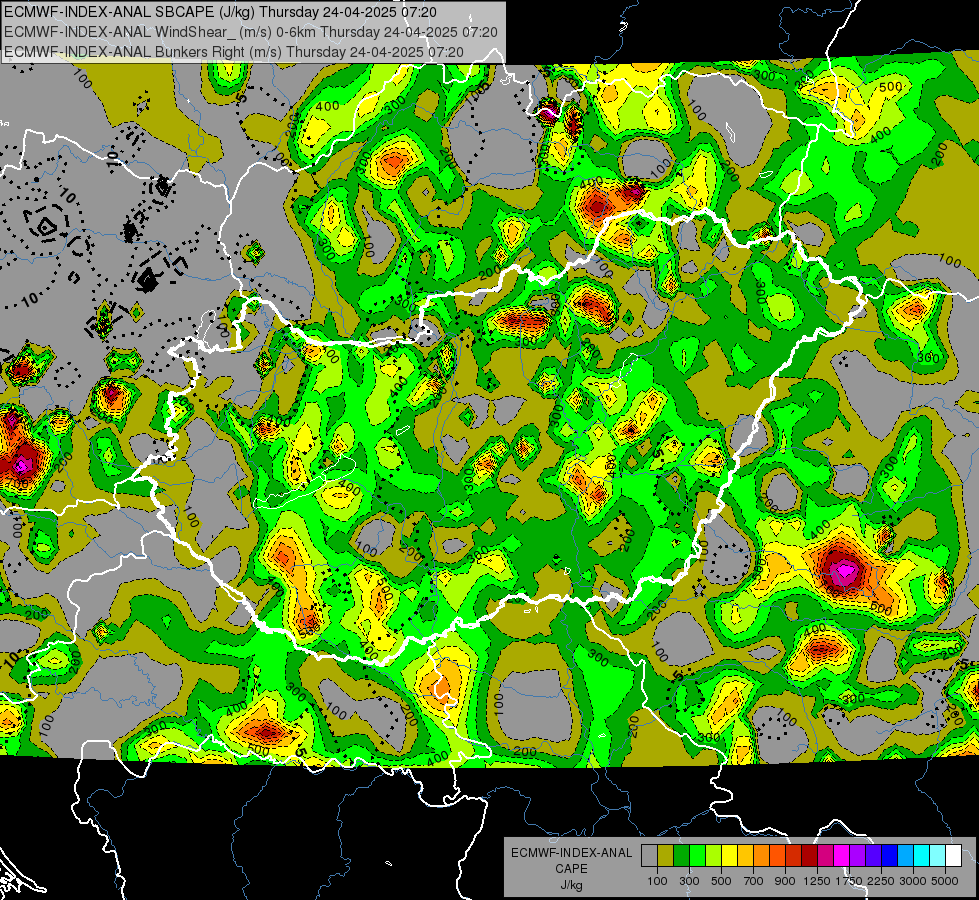
Task: Click the 700 value under legend
Action: [754, 881]
